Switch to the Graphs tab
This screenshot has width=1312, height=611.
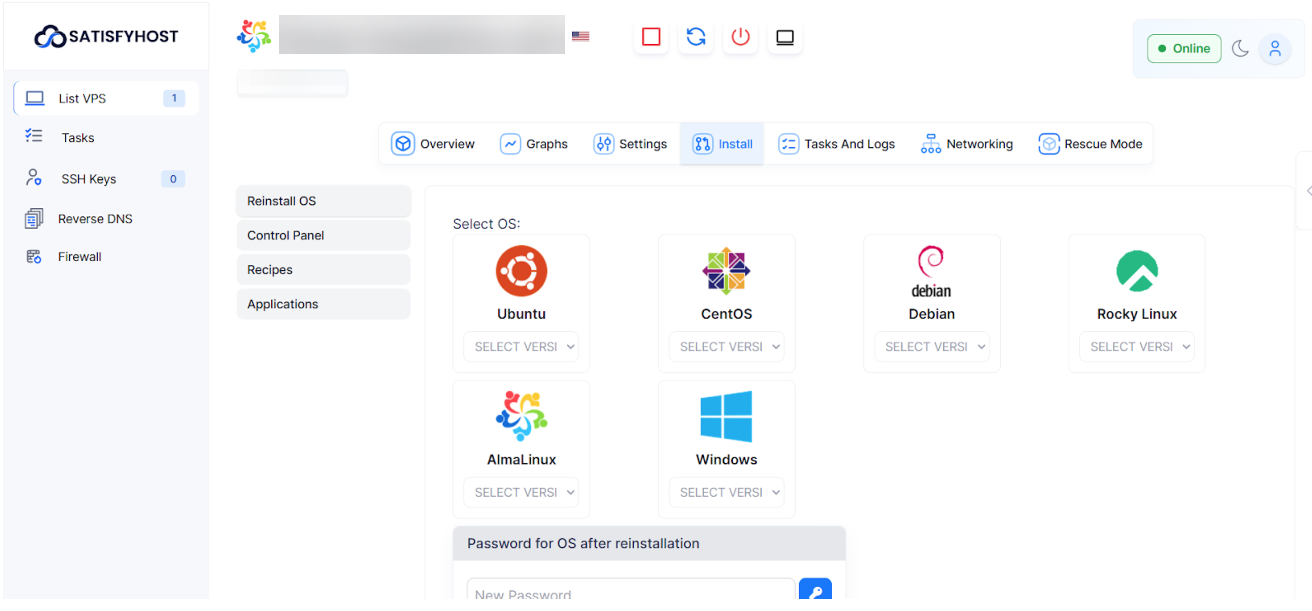[x=534, y=144]
